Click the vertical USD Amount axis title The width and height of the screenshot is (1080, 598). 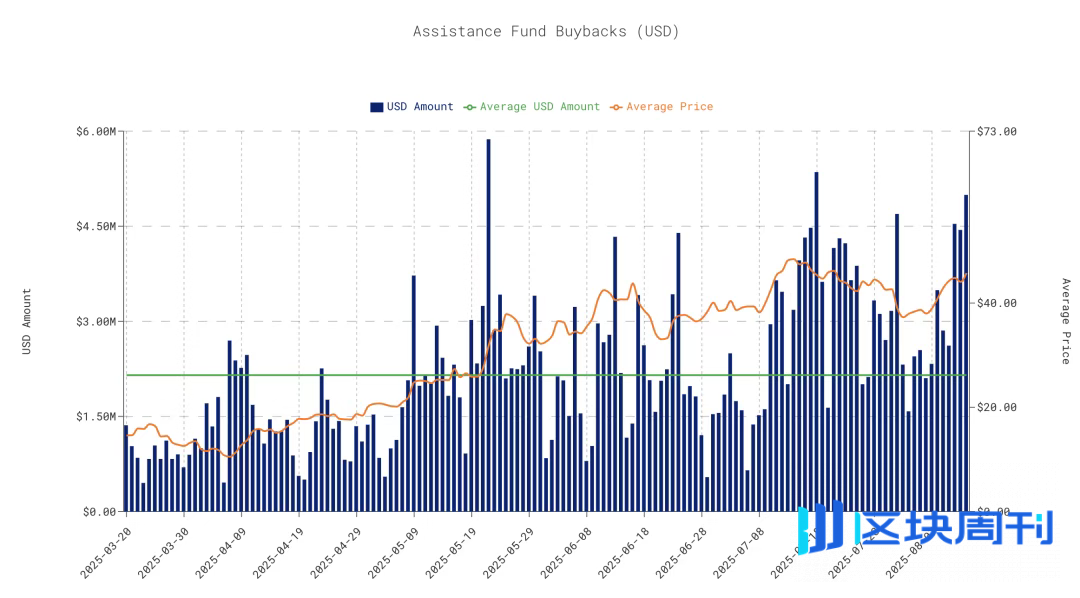point(27,321)
